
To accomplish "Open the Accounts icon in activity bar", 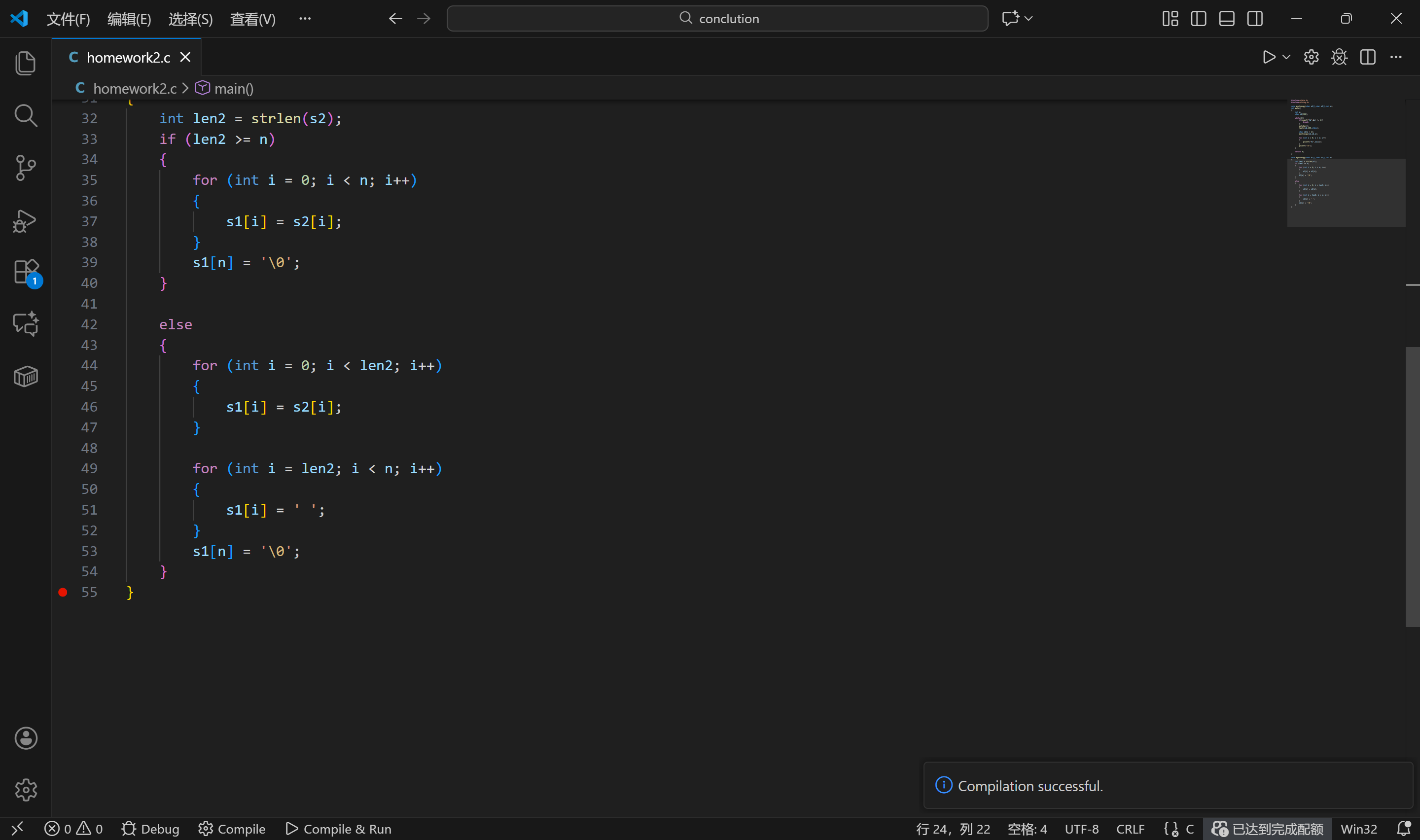I will (x=26, y=738).
